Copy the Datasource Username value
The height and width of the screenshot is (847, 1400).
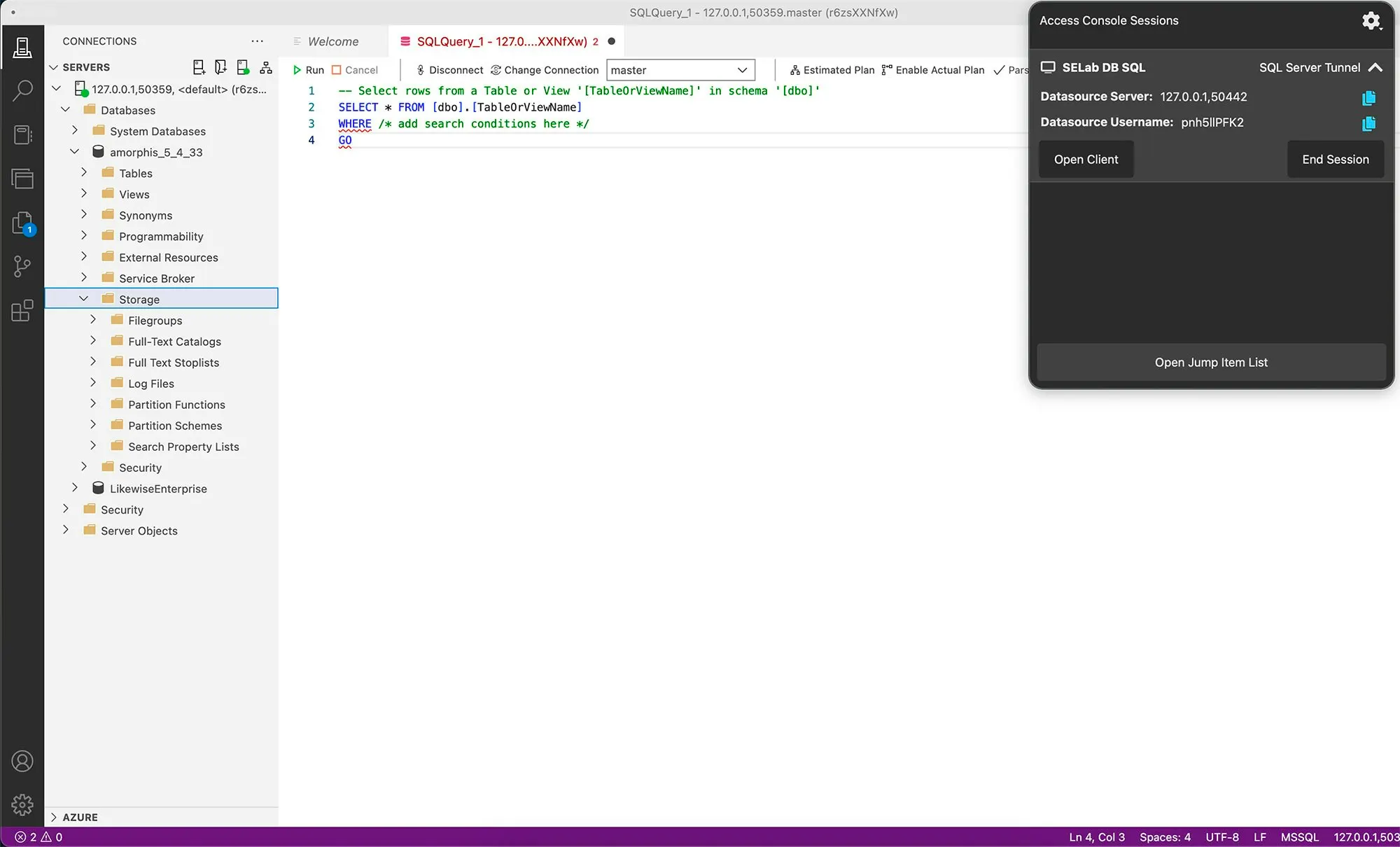pos(1369,123)
